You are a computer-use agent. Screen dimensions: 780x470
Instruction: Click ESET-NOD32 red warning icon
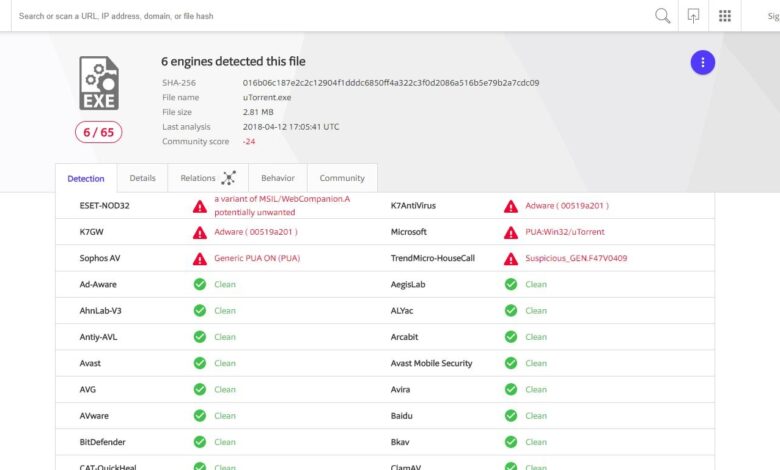point(200,206)
